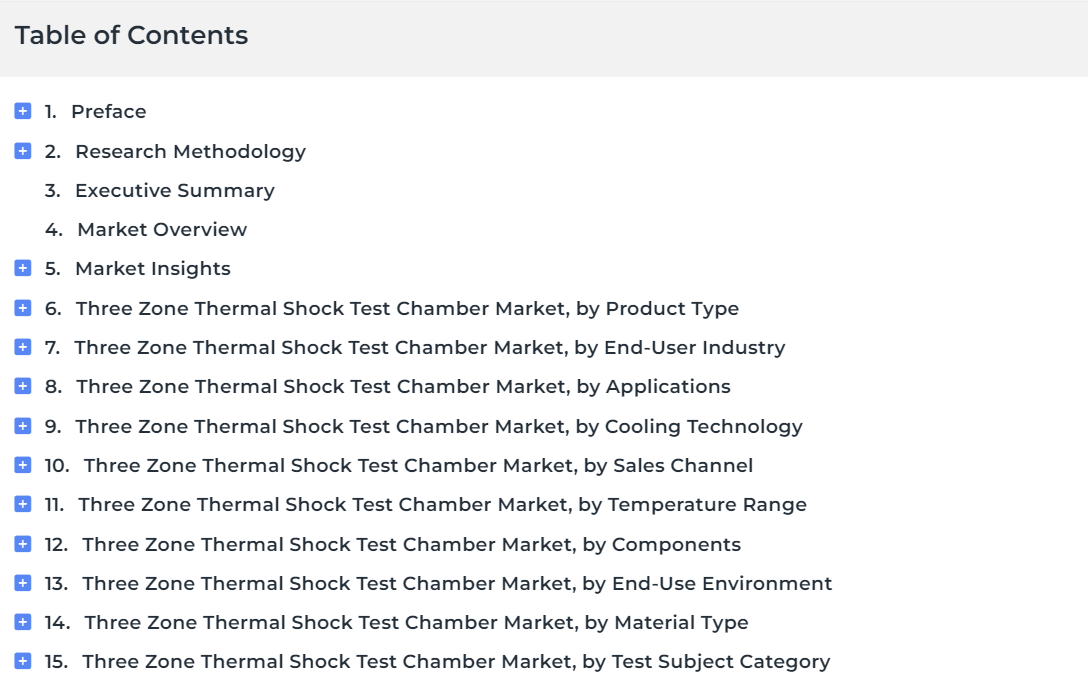The width and height of the screenshot is (1088, 681).
Task: Select chapter 6 by Product Type title
Action: click(x=407, y=308)
